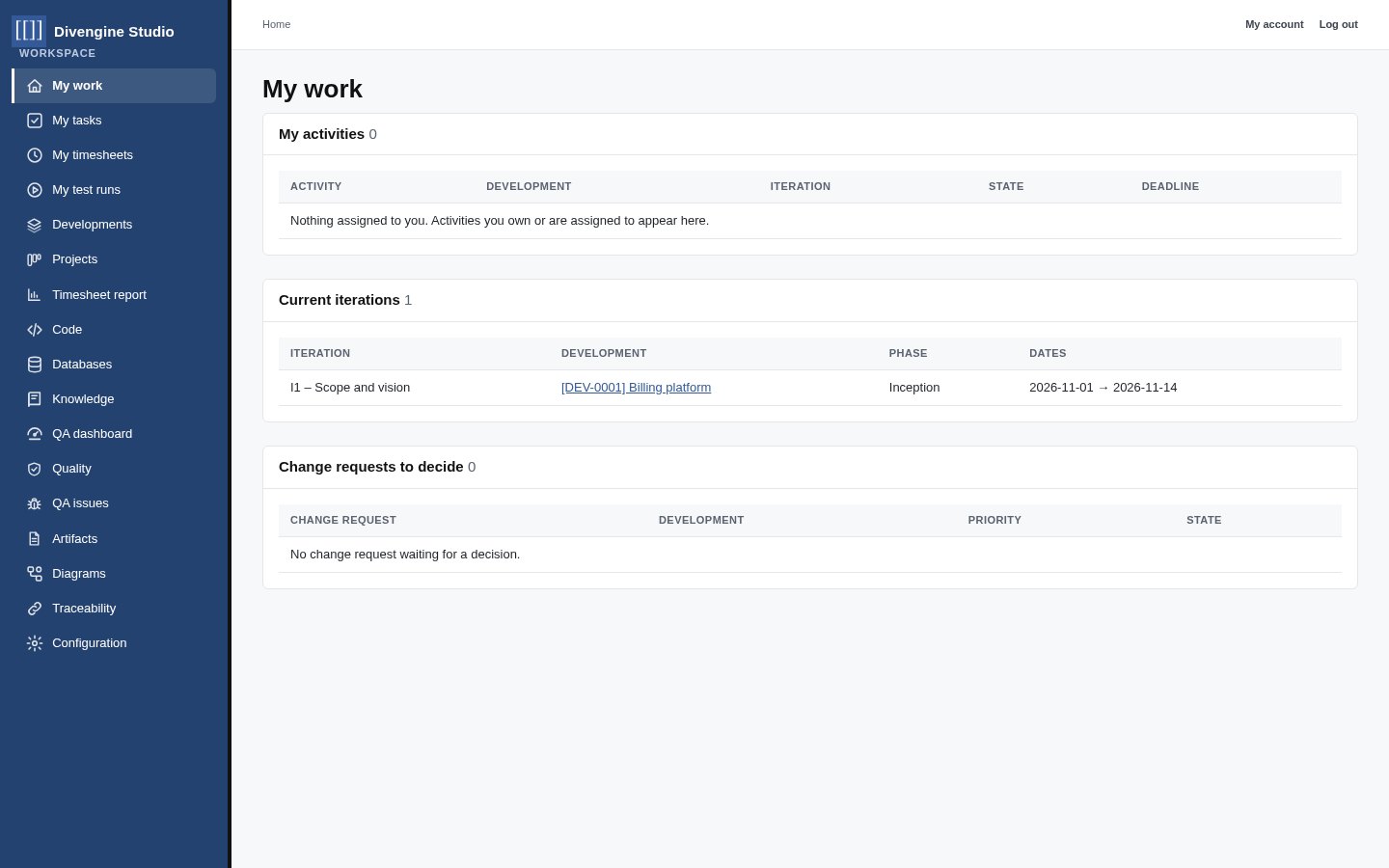Select QA issues in the sidebar
Viewport: 1389px width, 868px height.
click(114, 503)
